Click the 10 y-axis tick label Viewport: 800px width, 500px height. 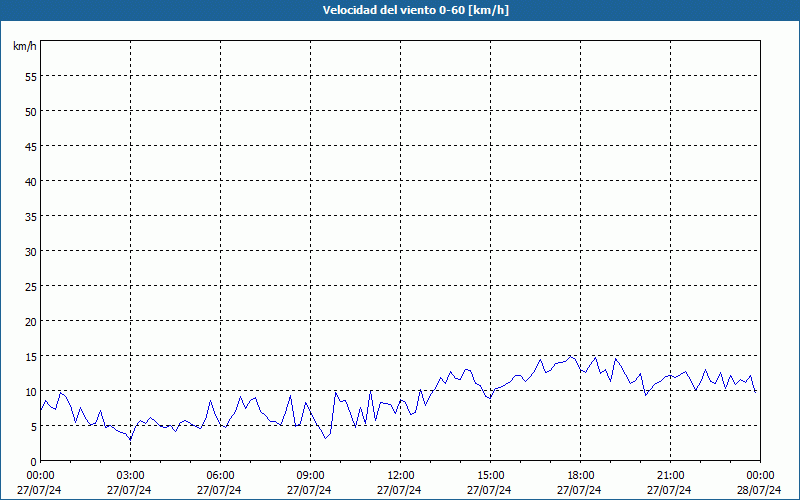[31, 391]
